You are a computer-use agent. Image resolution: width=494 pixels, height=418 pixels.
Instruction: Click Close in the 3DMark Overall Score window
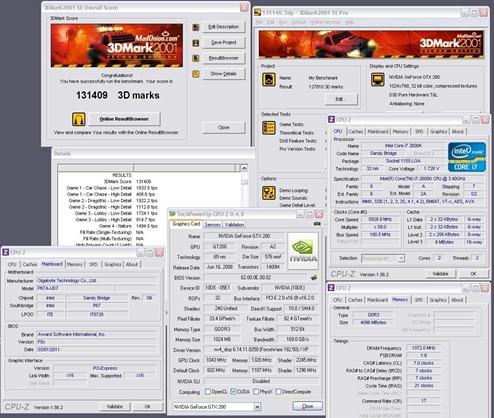pyautogui.click(x=224, y=127)
